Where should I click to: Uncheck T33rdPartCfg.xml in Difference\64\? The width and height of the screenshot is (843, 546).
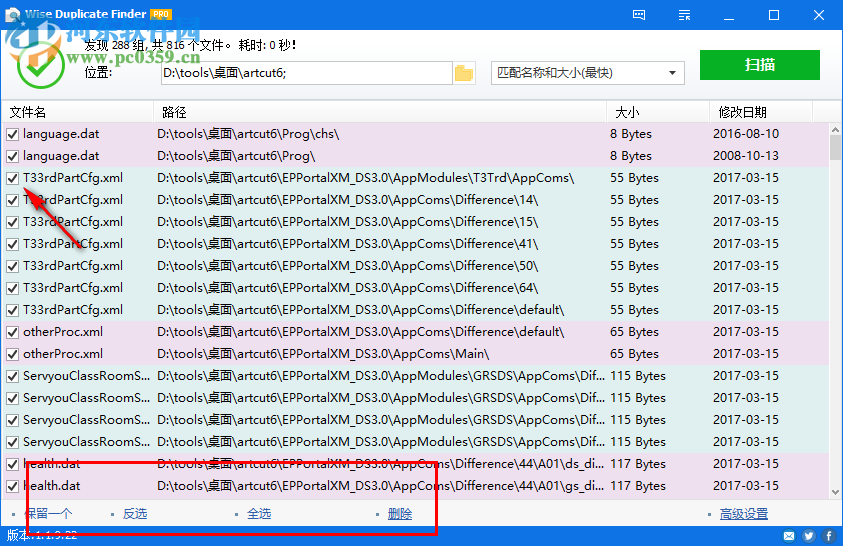pos(12,289)
